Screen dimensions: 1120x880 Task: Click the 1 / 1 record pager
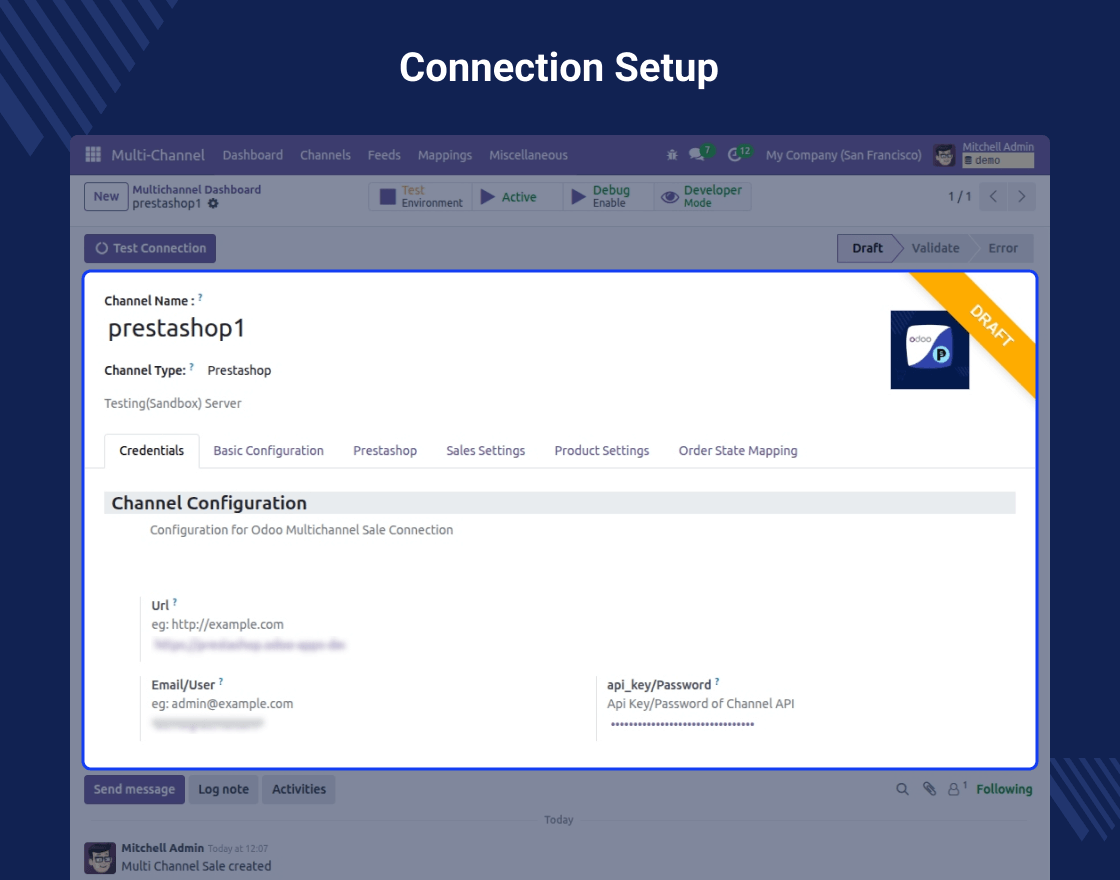pos(959,196)
